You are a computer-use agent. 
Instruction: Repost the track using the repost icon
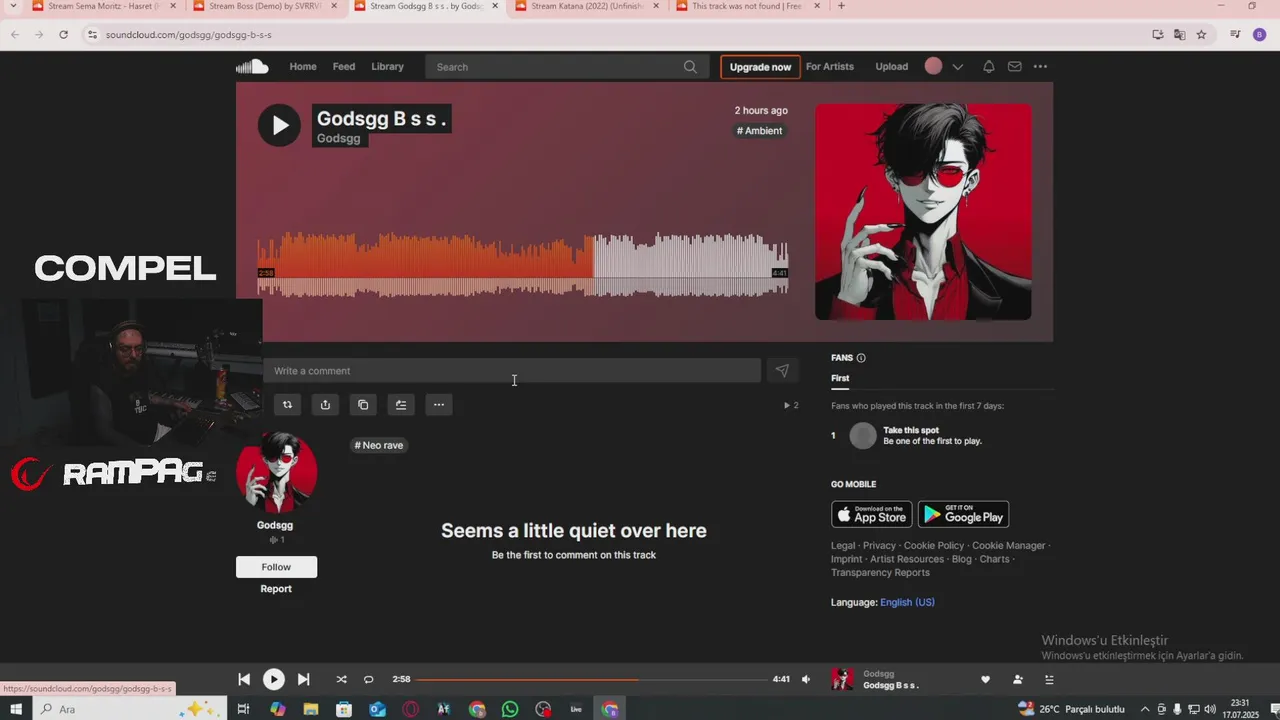287,405
